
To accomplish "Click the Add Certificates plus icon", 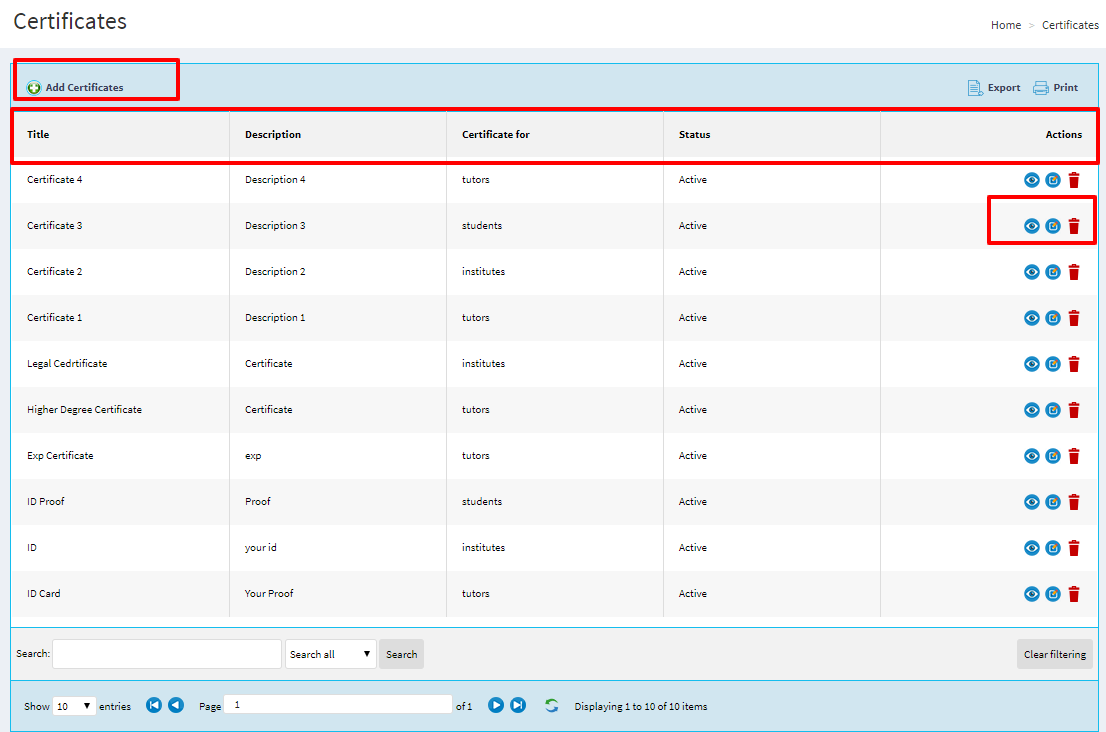I will [34, 88].
